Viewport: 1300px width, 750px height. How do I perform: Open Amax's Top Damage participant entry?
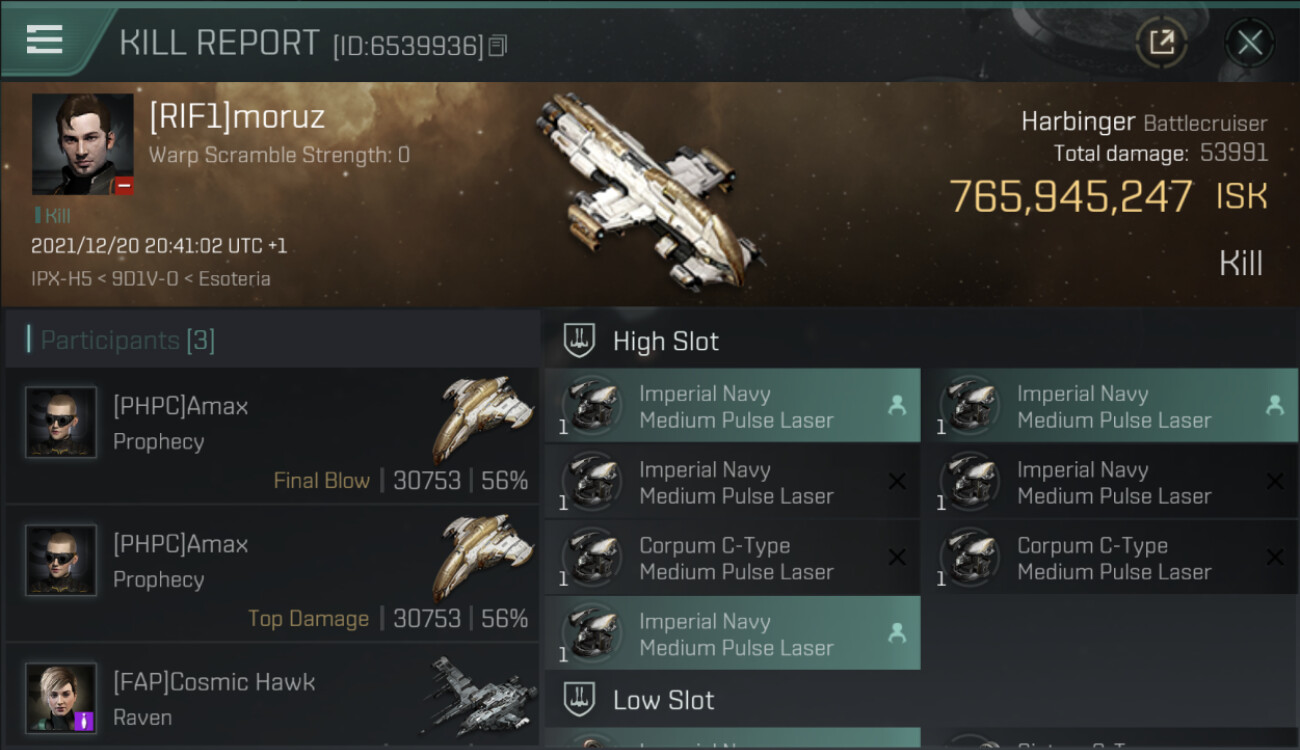(x=272, y=574)
